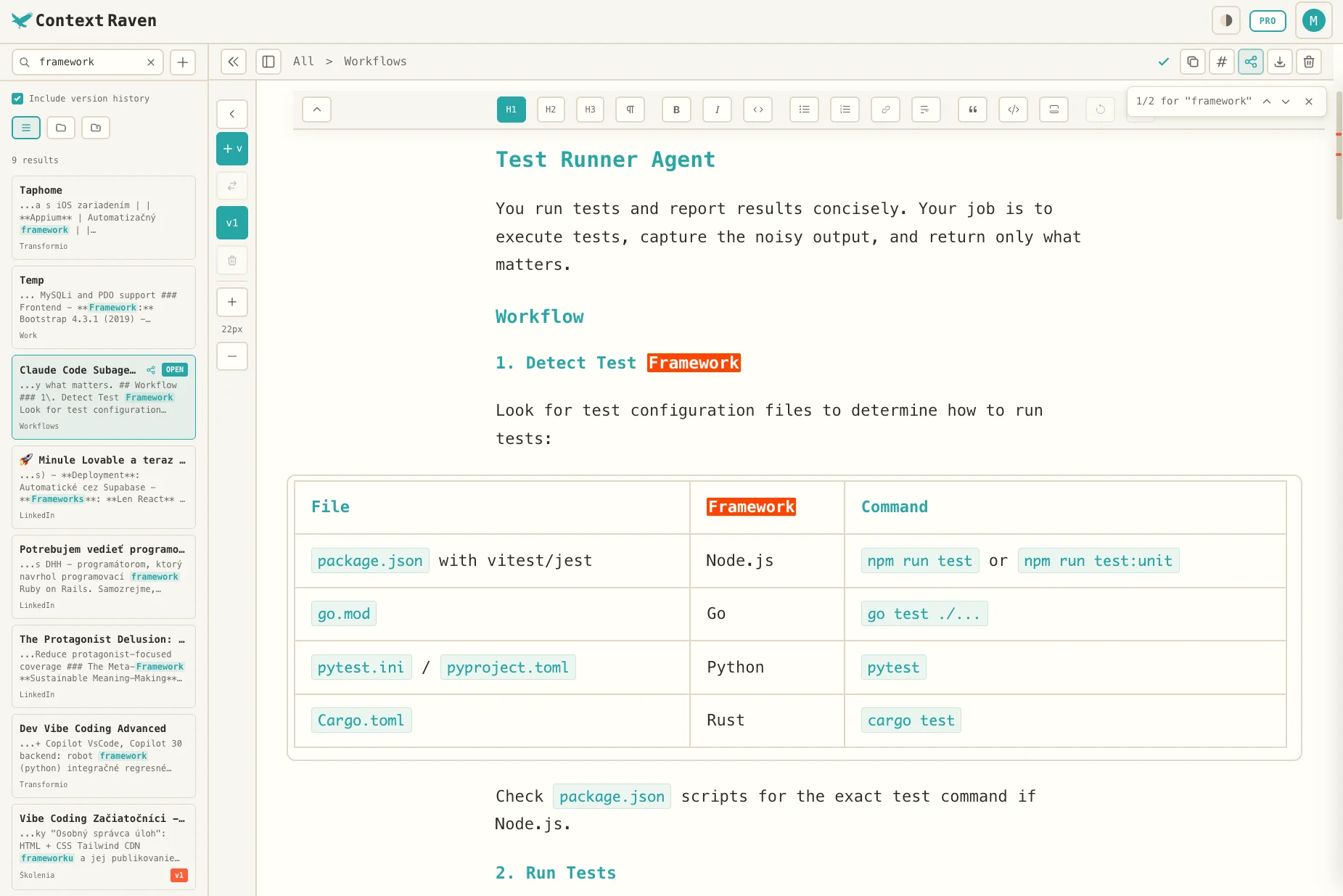1343x896 pixels.
Task: Collapse the formatting toolbar chevron
Action: pyautogui.click(x=317, y=110)
